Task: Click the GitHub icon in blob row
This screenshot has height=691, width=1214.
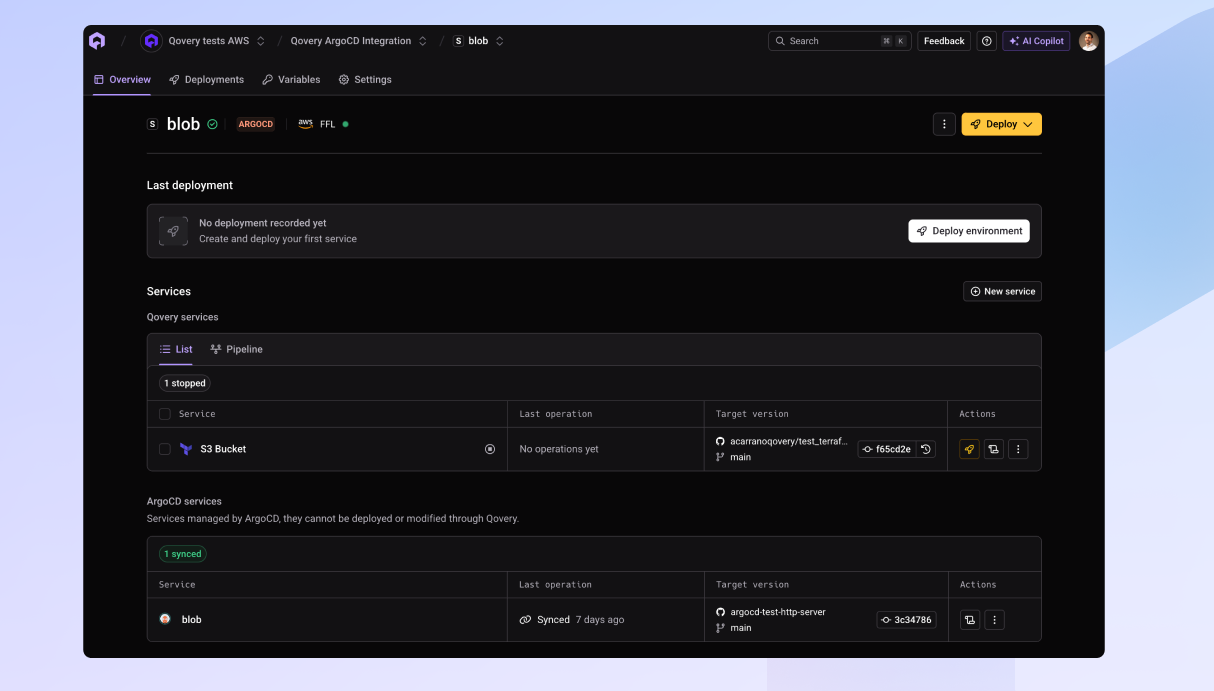Action: tap(720, 612)
